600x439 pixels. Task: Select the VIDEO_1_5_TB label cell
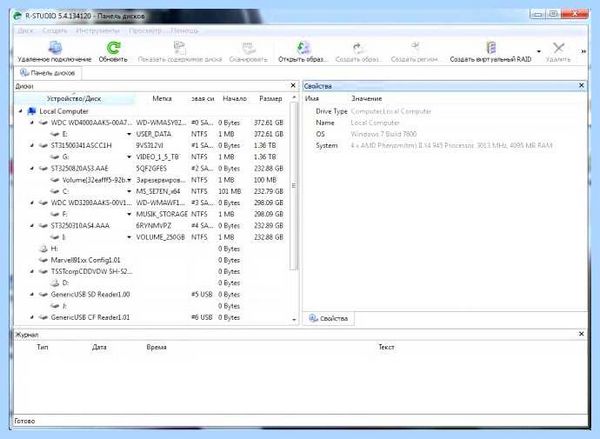tap(157, 157)
